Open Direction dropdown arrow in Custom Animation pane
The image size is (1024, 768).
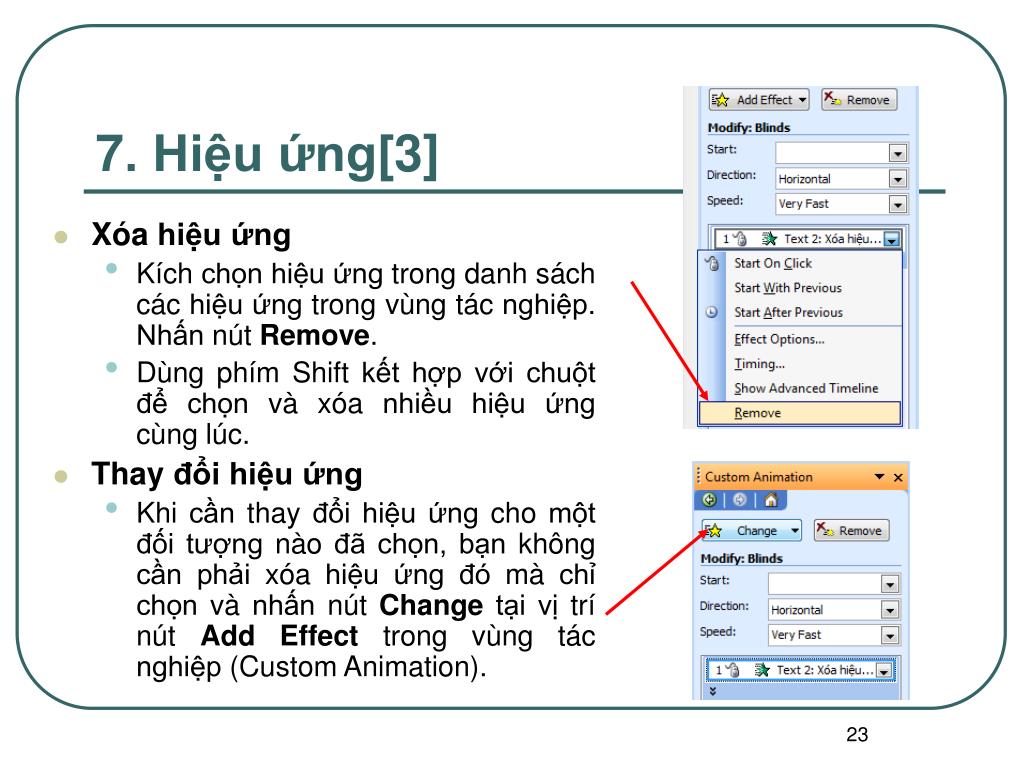coord(890,610)
